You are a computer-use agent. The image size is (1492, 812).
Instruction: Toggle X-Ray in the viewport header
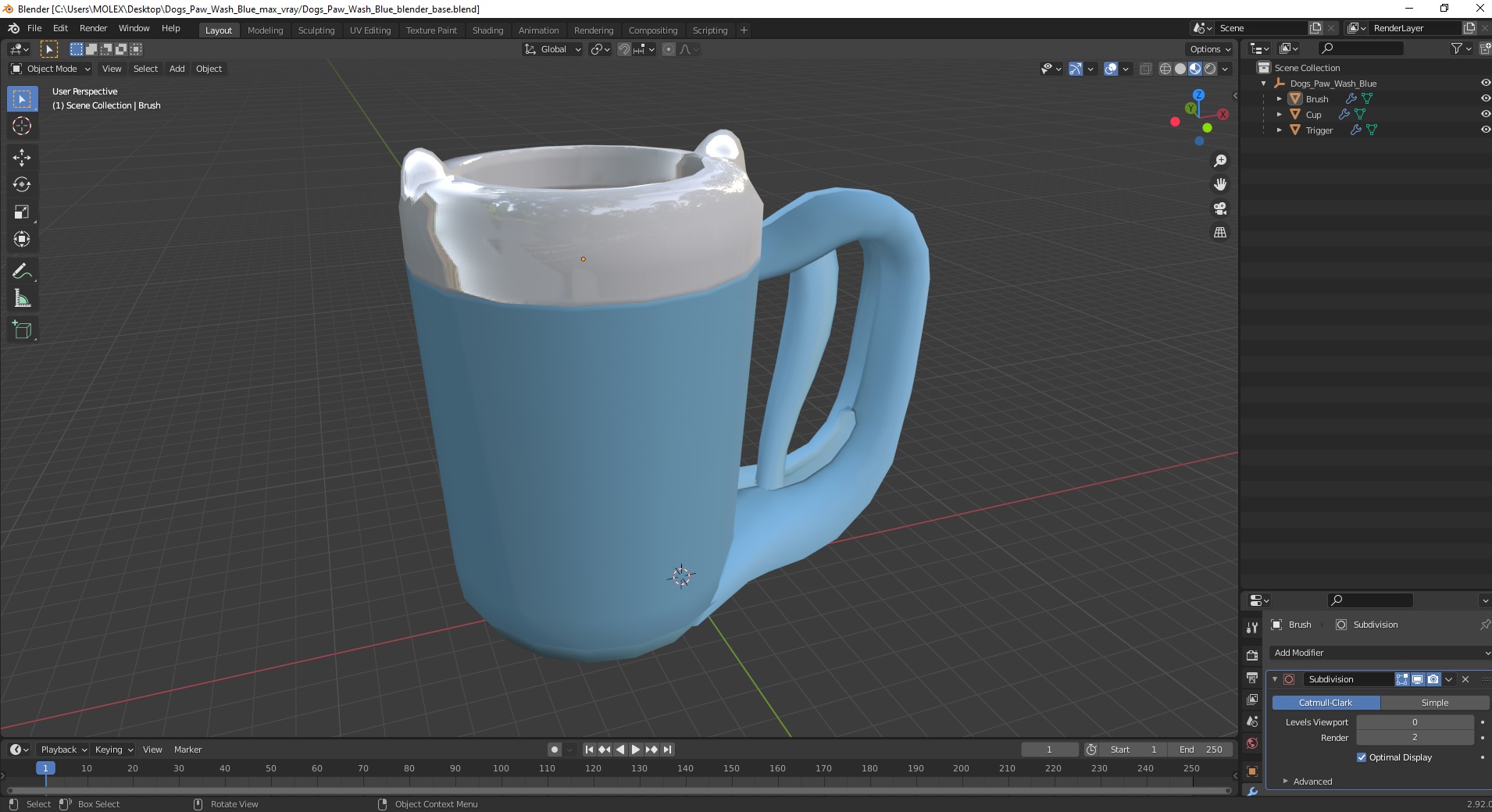pos(1145,69)
